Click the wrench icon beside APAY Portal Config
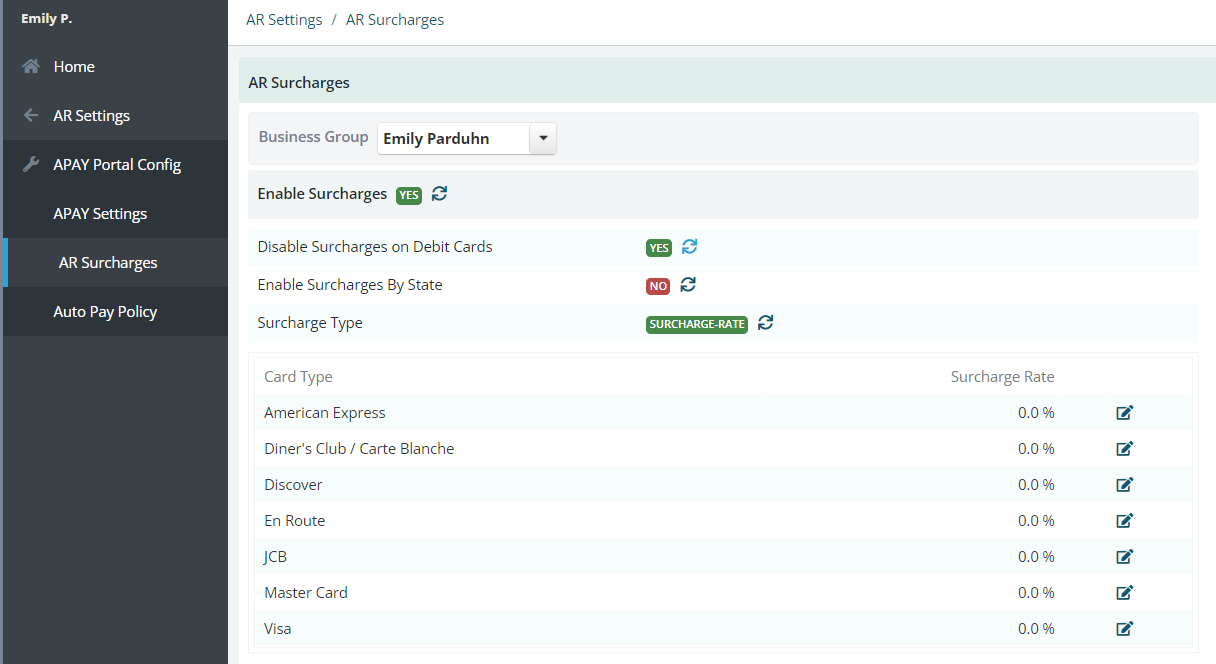 click(x=31, y=165)
